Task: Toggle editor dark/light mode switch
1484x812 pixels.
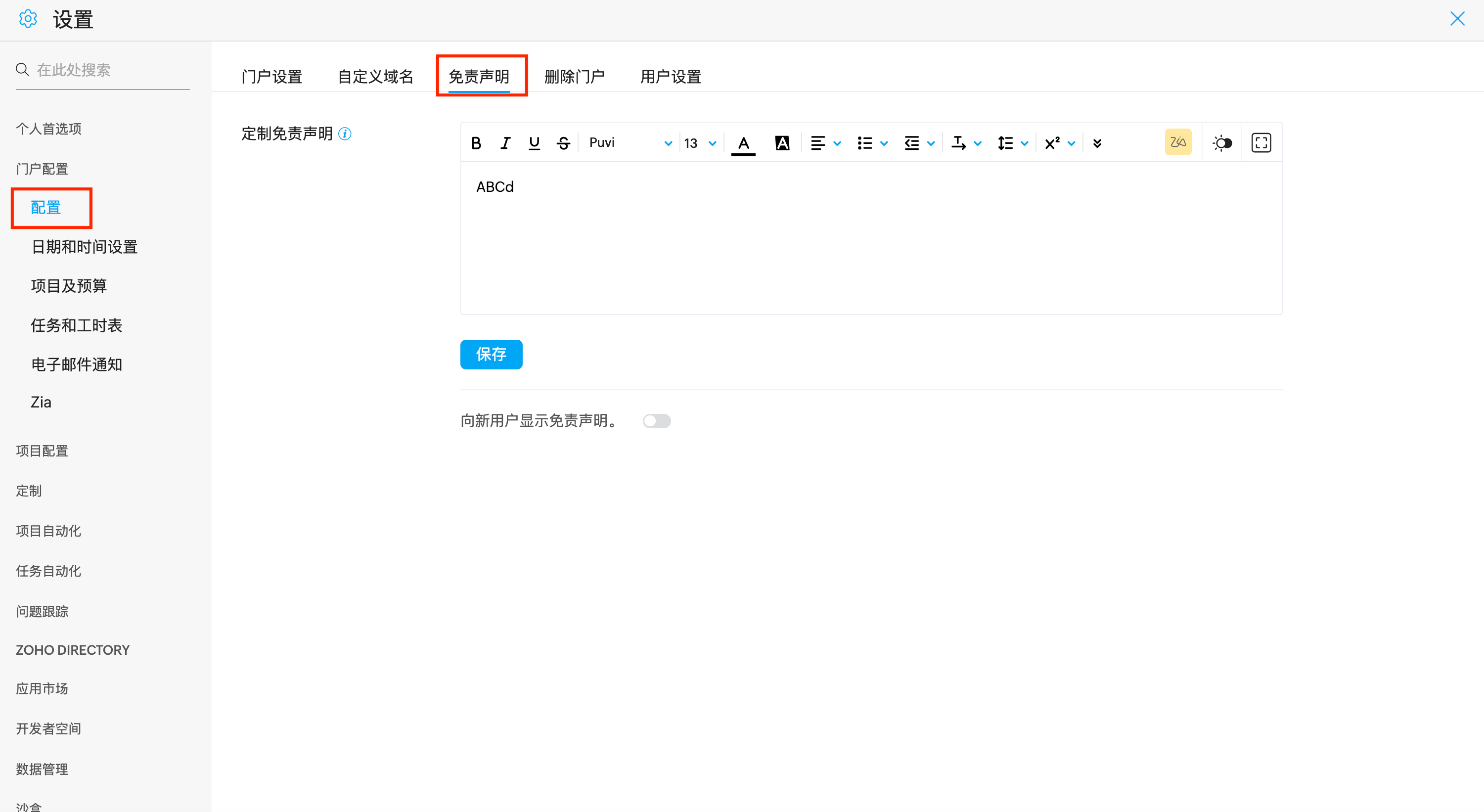Action: tap(1222, 143)
